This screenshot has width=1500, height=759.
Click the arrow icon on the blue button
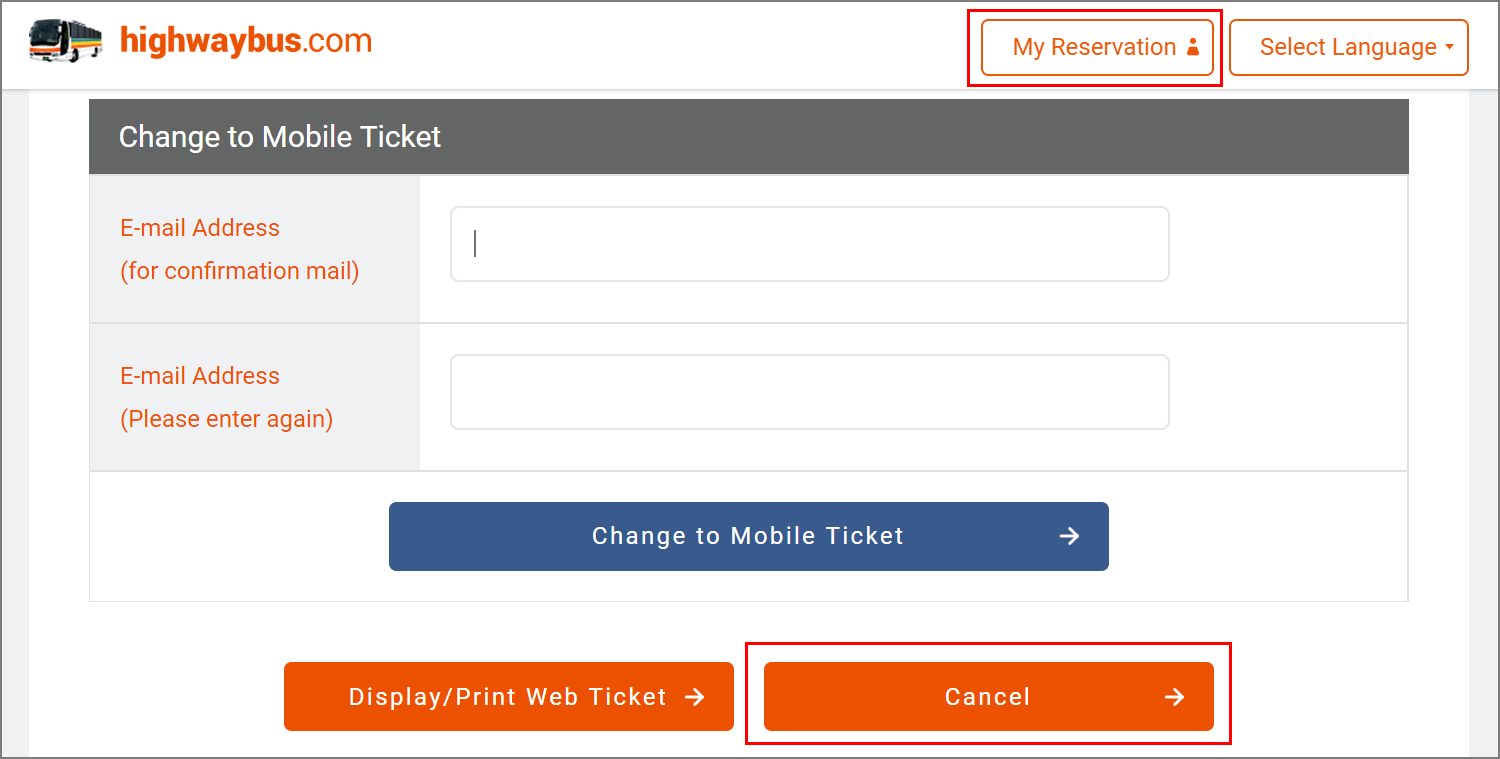click(1069, 536)
